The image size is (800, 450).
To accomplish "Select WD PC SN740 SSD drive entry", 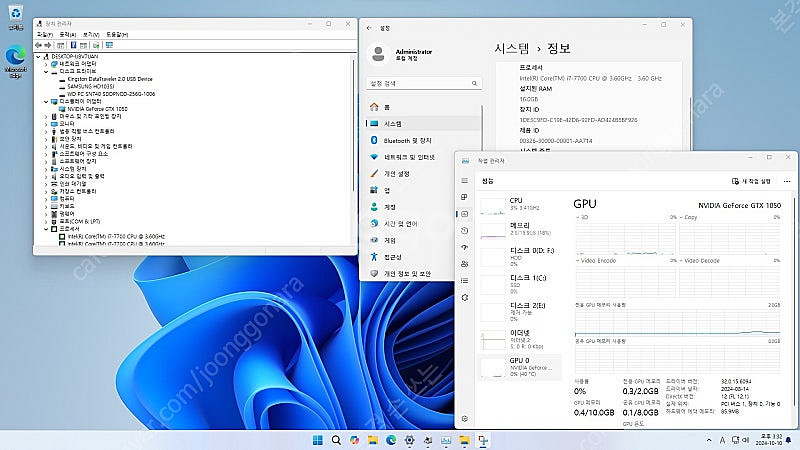I will (x=111, y=94).
